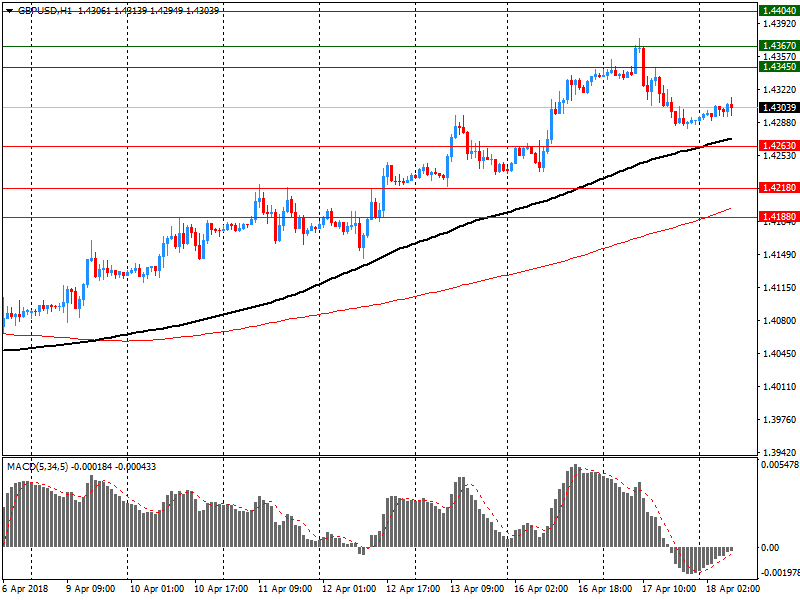Click the 12 Apr 17:00 time label
Viewport: 800px width, 600px height.
(x=413, y=588)
